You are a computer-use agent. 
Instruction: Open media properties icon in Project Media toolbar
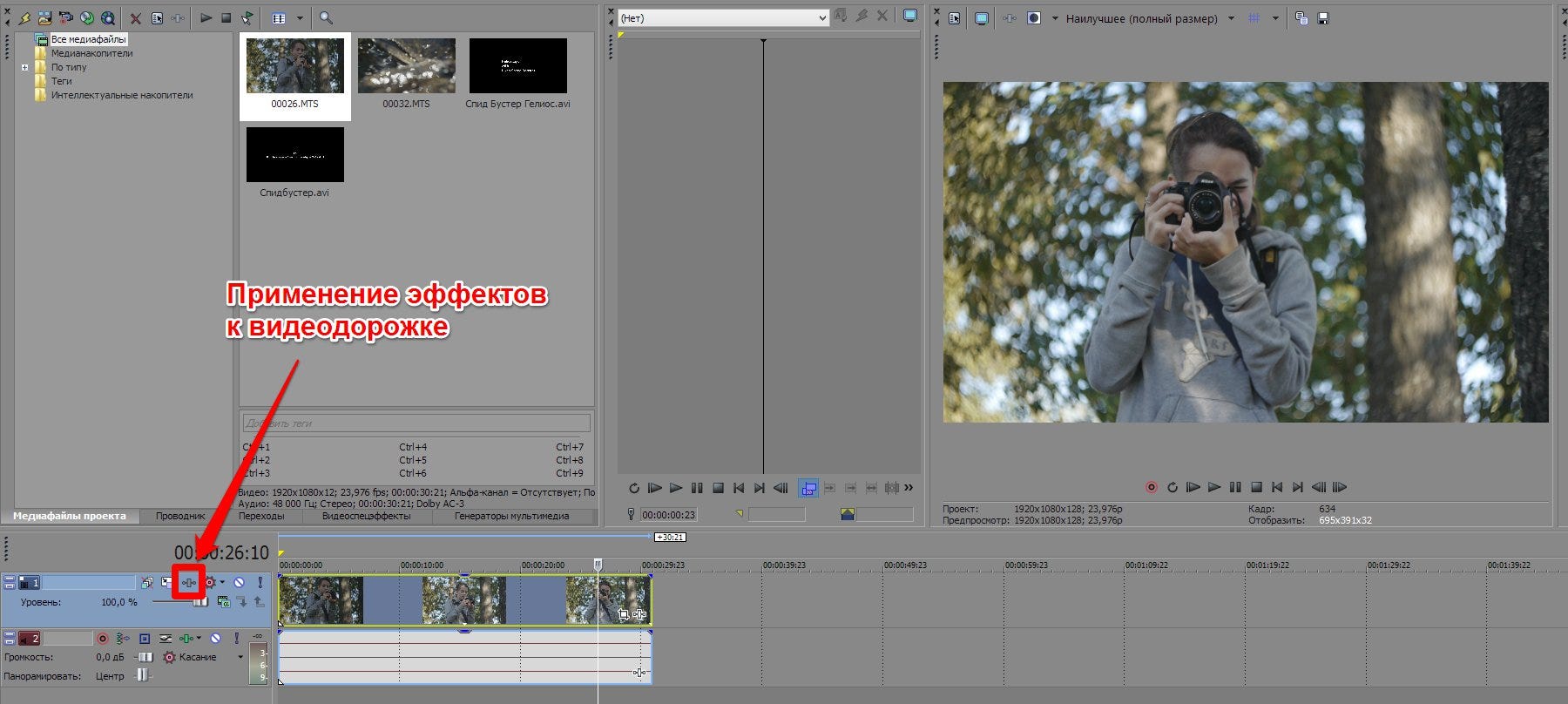click(x=157, y=17)
